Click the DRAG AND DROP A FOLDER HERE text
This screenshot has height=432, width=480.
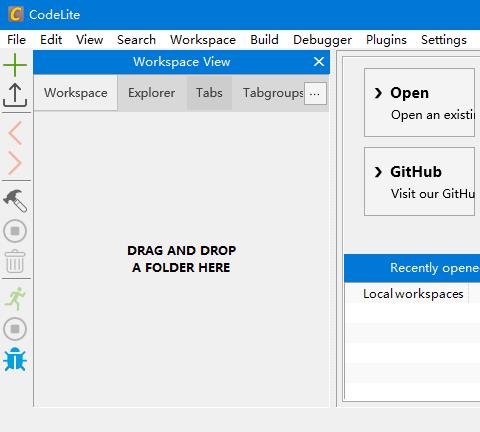tap(182, 259)
